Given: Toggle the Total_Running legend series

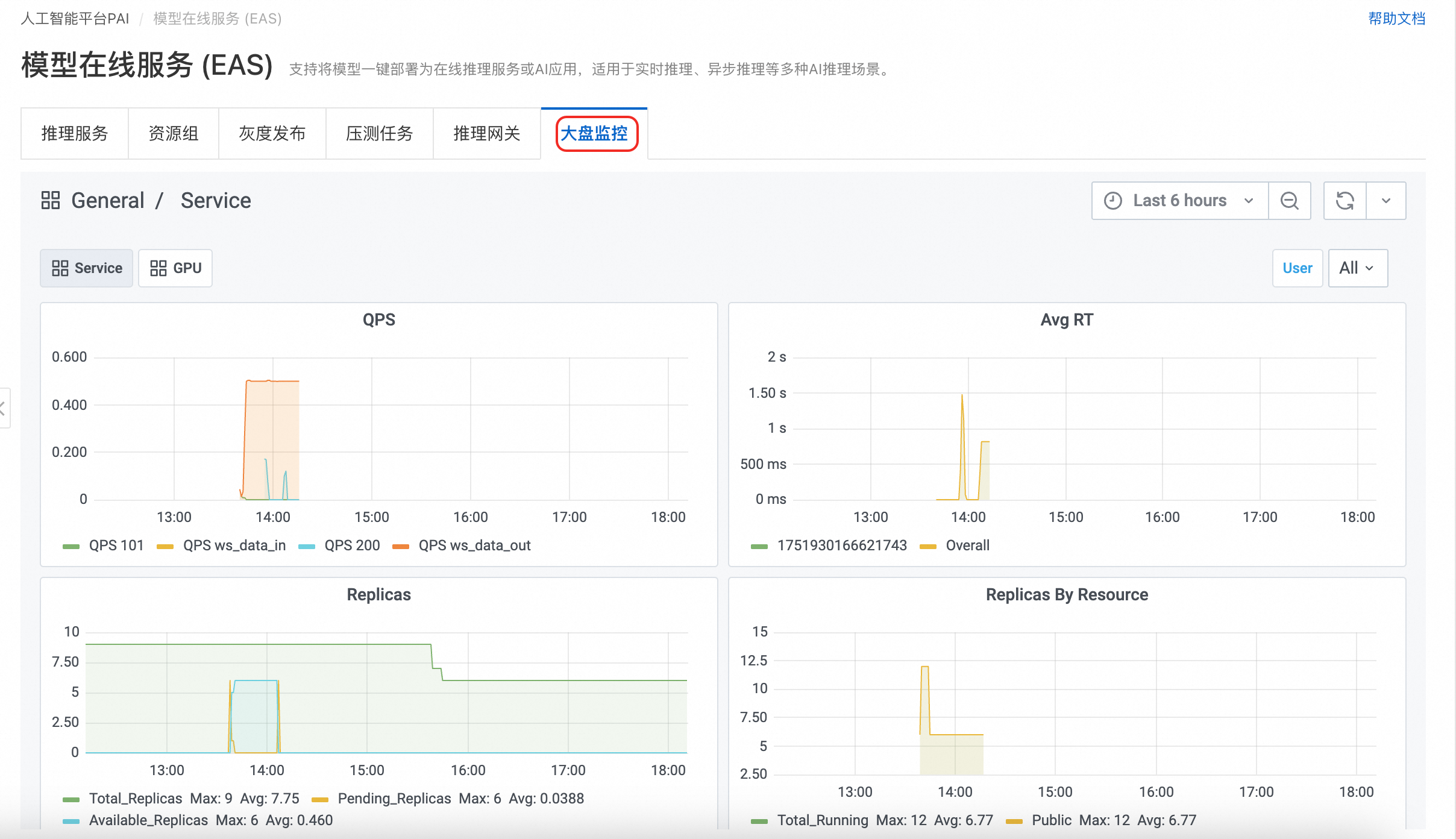Looking at the screenshot, I should coord(823,820).
